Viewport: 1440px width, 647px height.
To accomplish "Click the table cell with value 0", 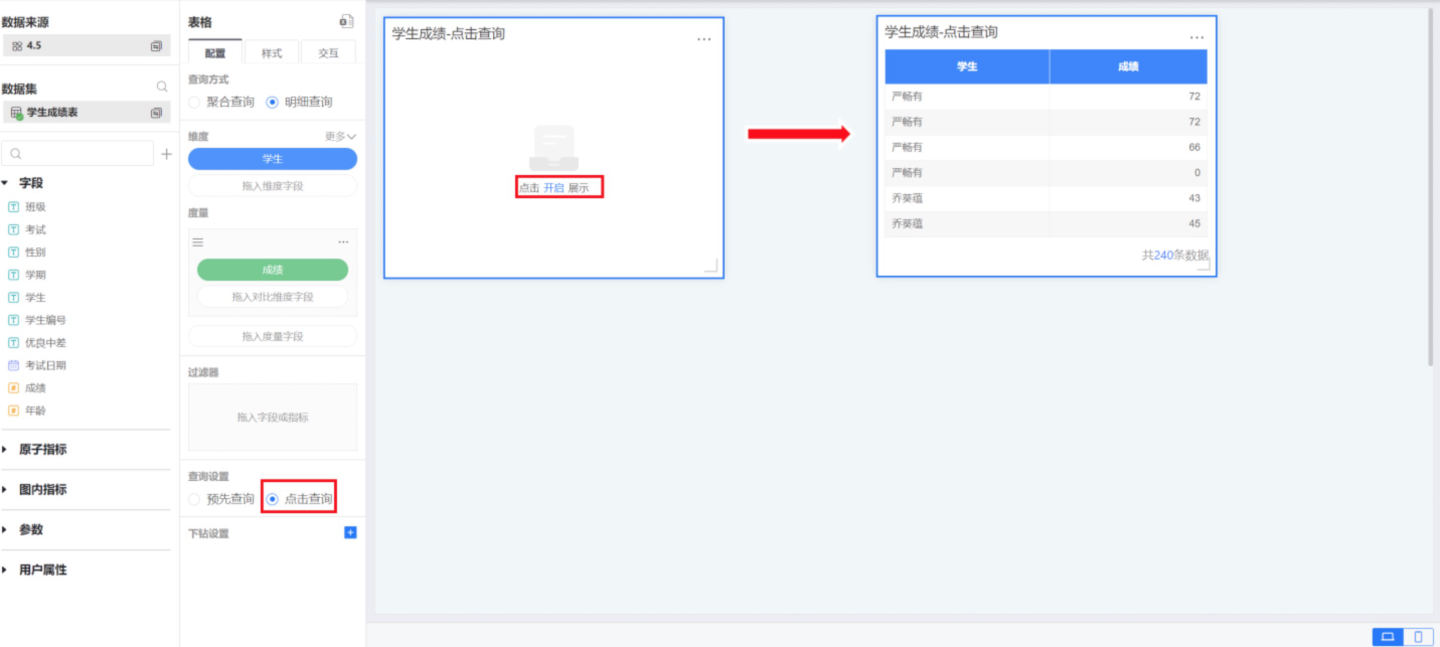I will [x=1128, y=173].
